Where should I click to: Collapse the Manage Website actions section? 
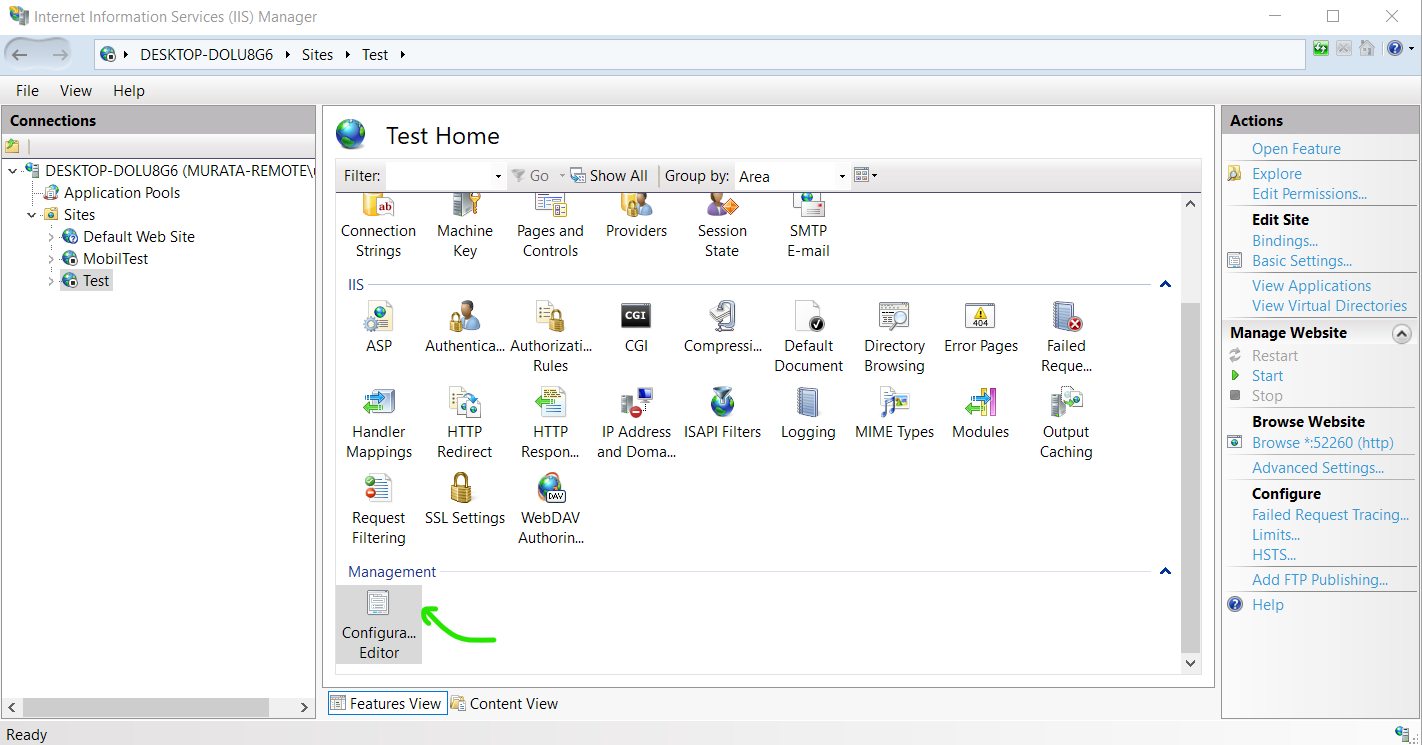(1402, 333)
